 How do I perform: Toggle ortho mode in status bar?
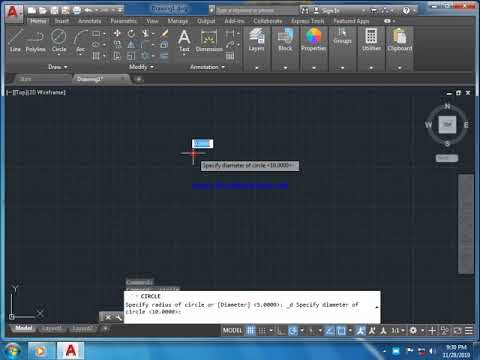click(281, 331)
